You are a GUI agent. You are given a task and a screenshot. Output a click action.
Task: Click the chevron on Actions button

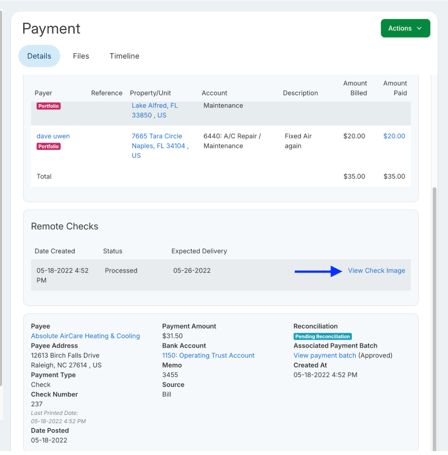click(419, 28)
